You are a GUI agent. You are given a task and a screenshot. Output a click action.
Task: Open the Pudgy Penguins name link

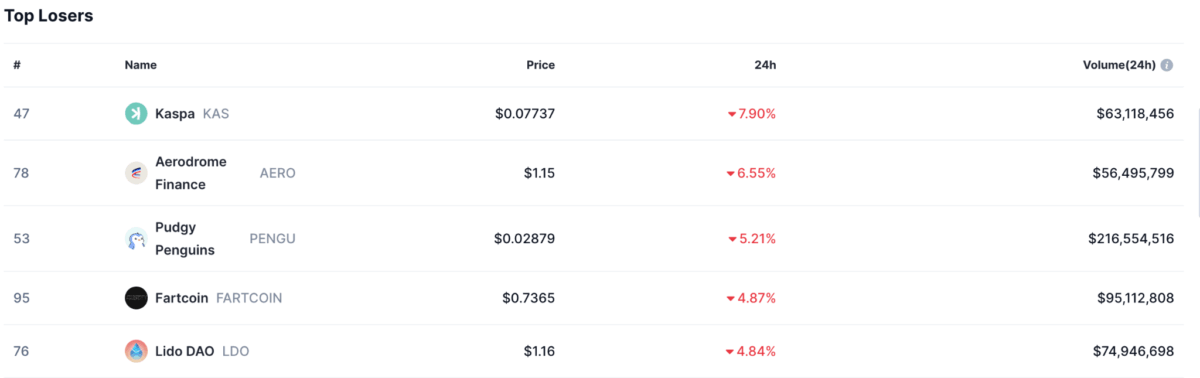[x=185, y=239]
